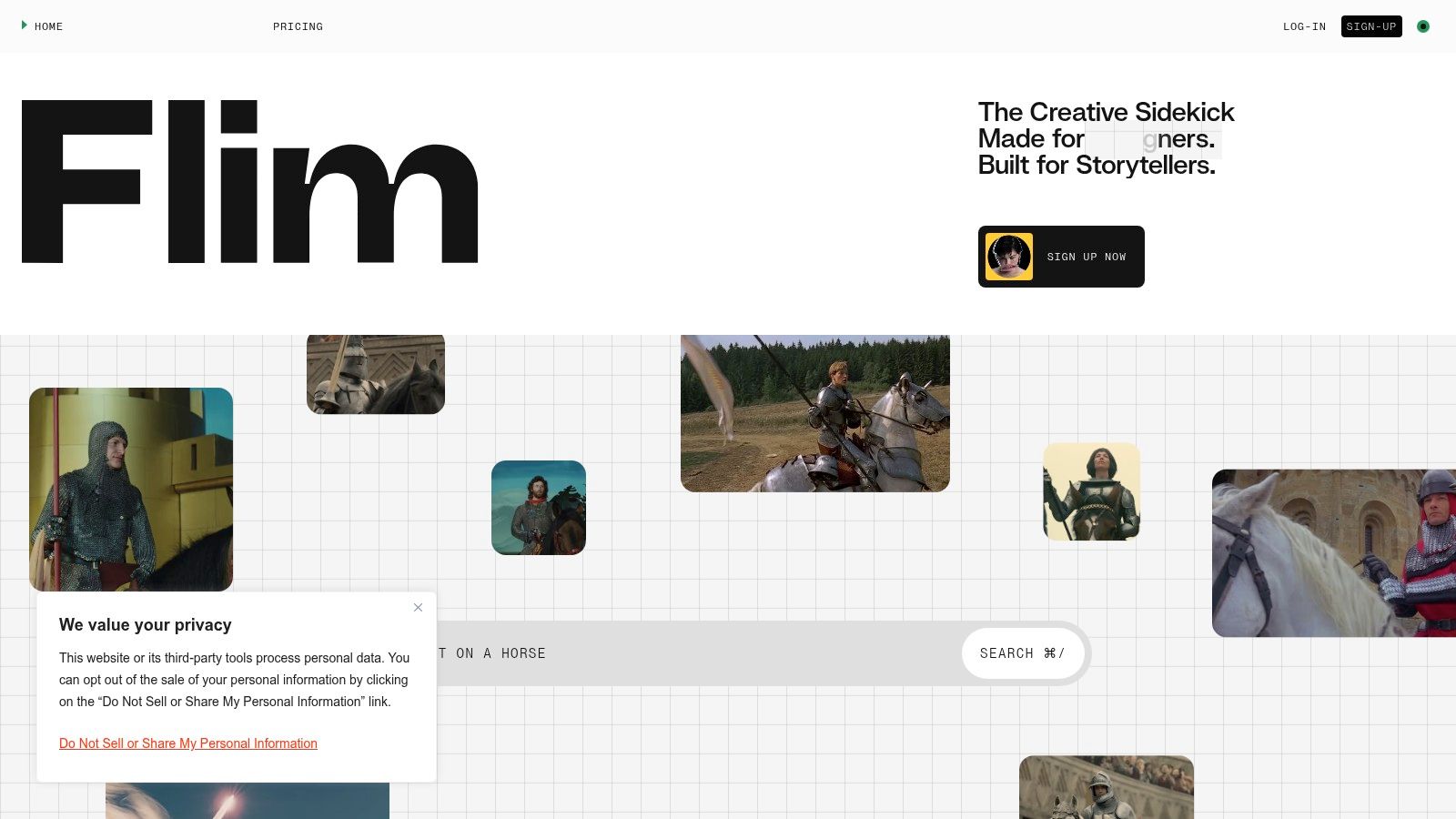The image size is (1456, 819).
Task: Click the green status dot icon
Action: coord(1423,26)
